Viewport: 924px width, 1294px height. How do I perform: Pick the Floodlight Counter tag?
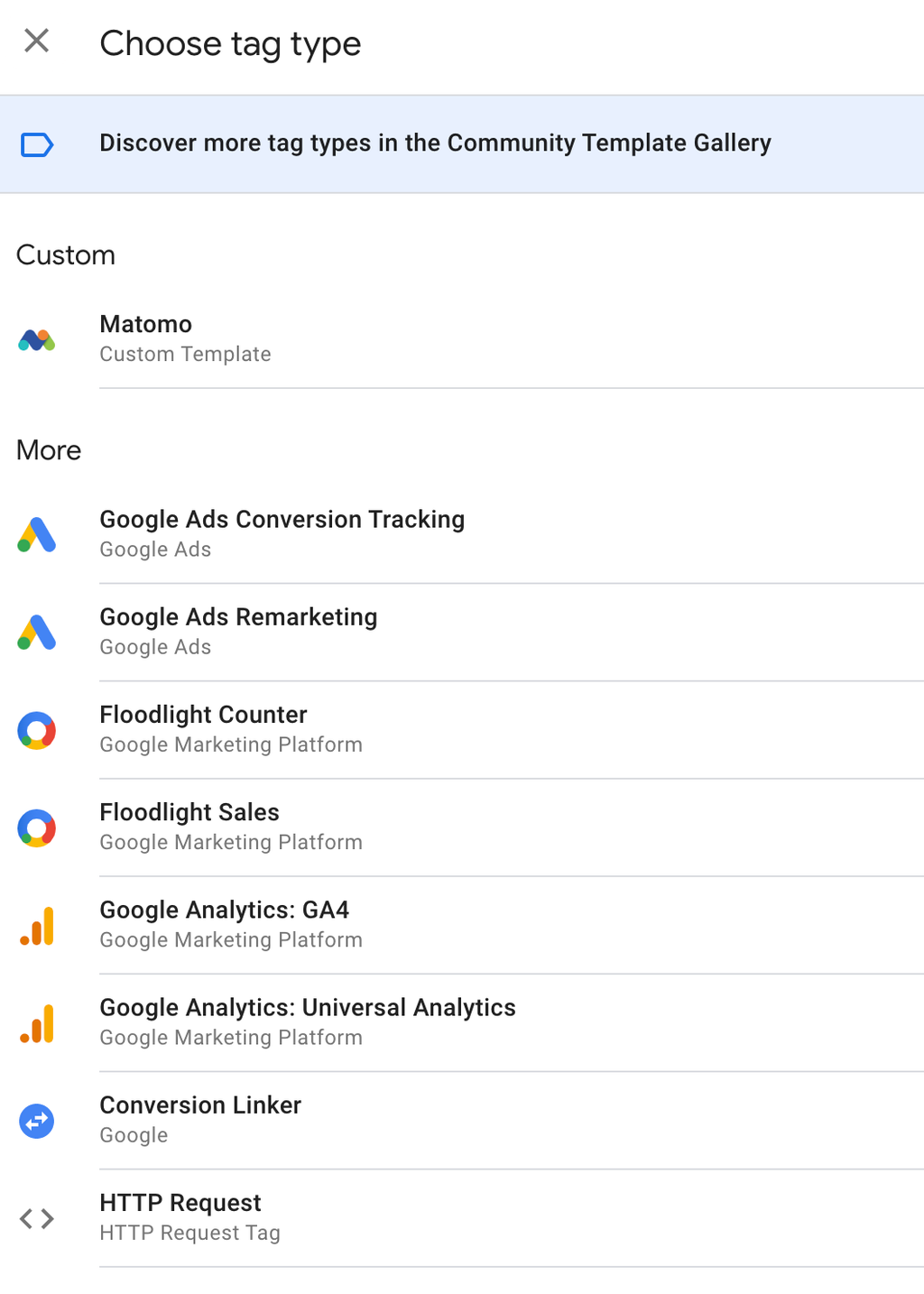[203, 728]
